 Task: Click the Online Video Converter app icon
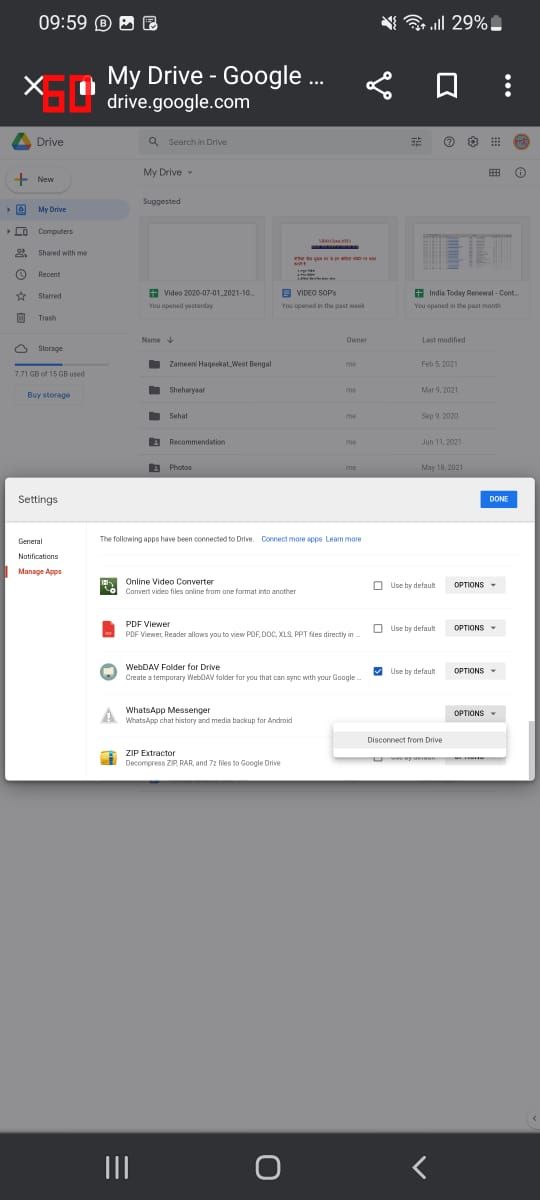109,586
